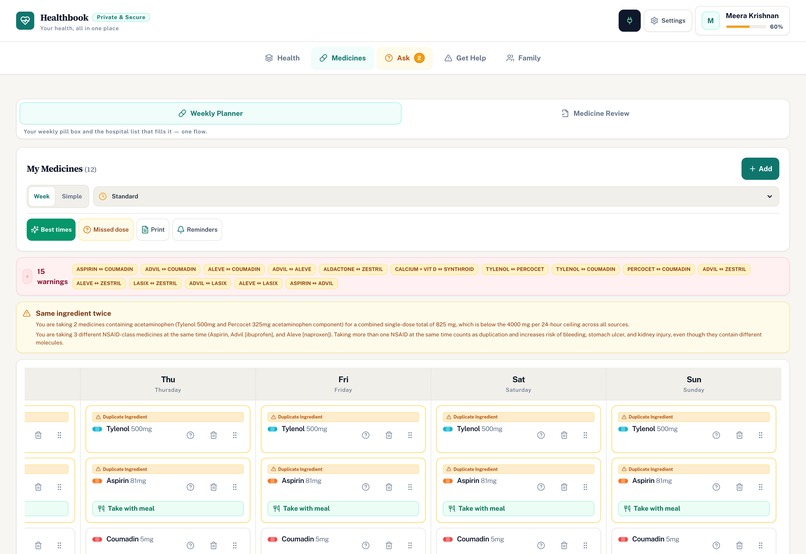Open the Standard schedule dropdown
The image size is (806, 554).
(436, 196)
